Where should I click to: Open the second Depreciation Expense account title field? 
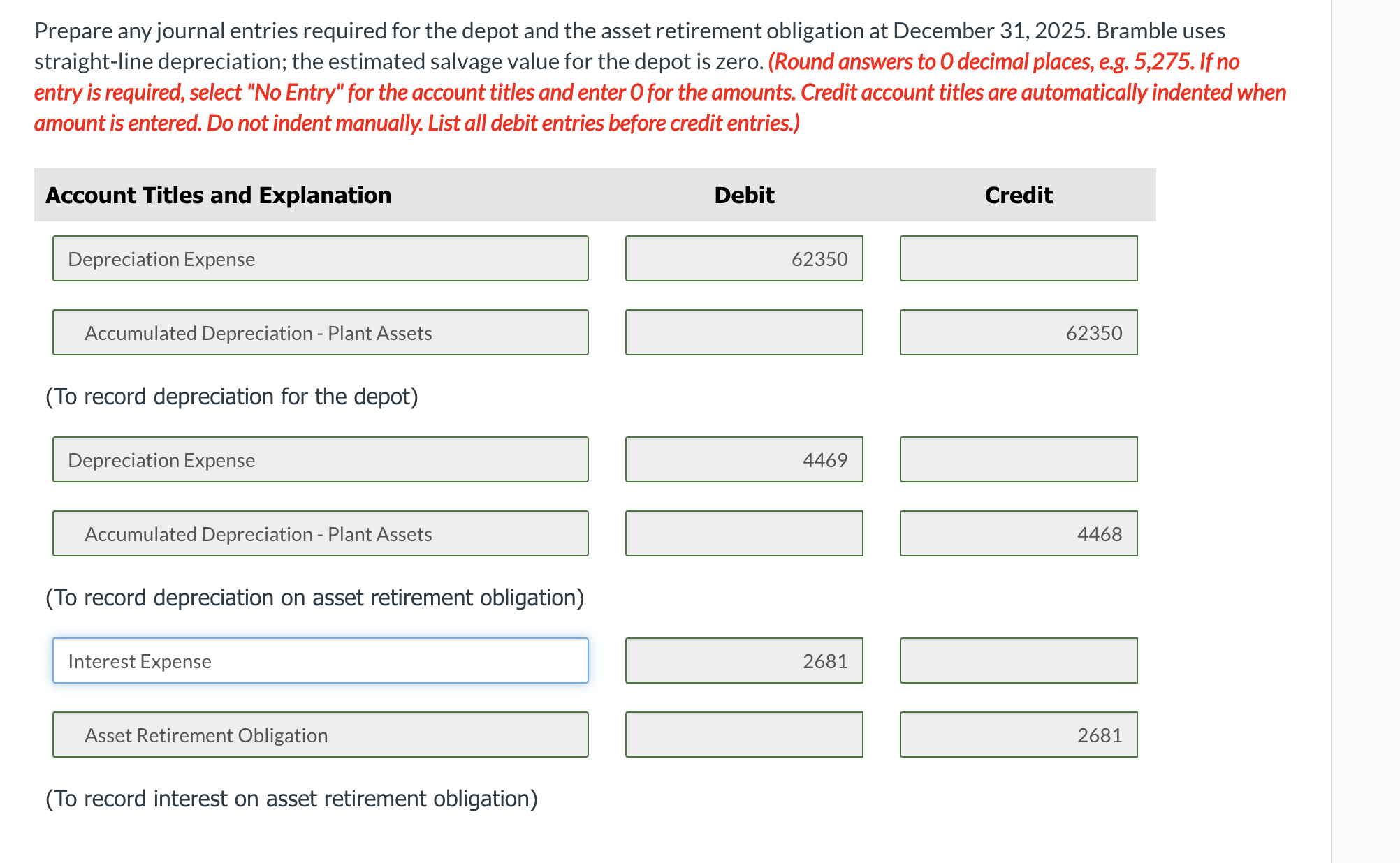(x=321, y=459)
